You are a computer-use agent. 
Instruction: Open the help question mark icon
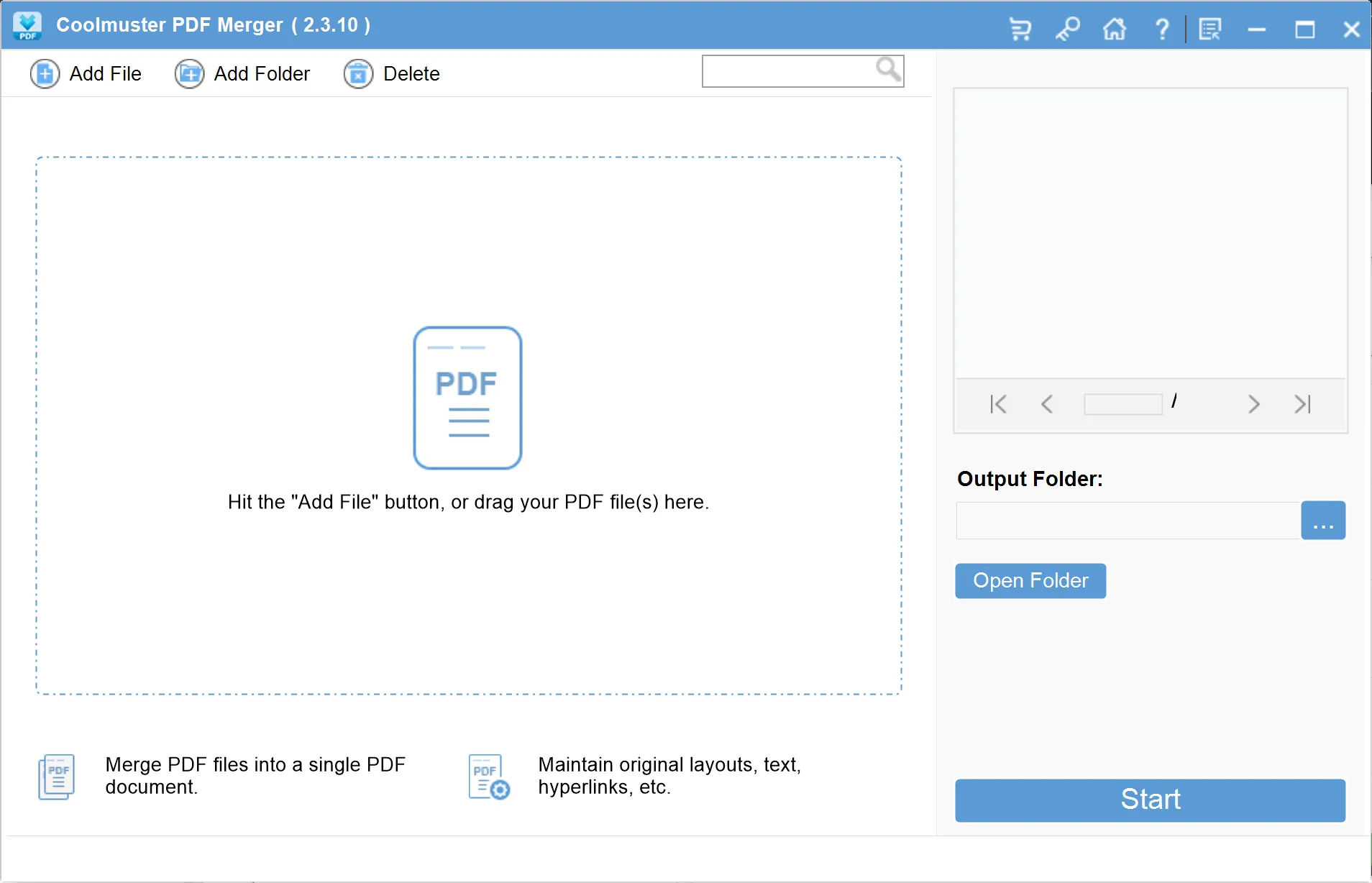pyautogui.click(x=1162, y=29)
